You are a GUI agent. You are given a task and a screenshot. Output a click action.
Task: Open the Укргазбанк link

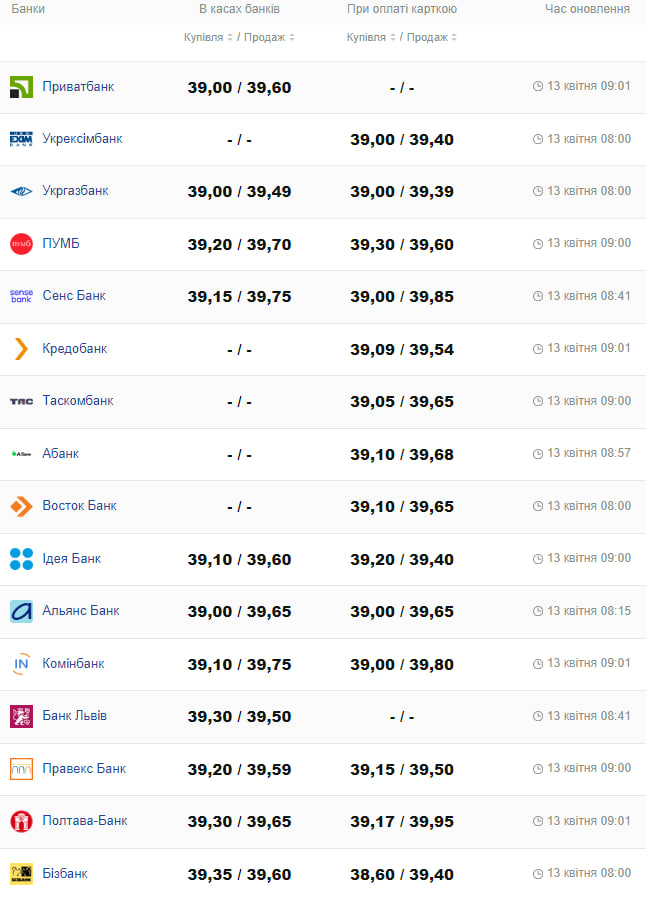click(x=75, y=191)
